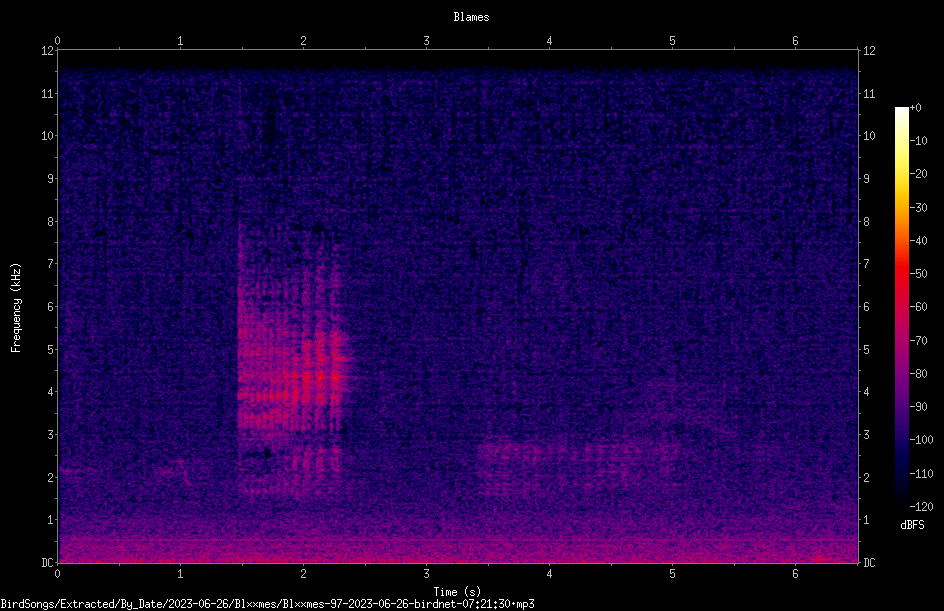The width and height of the screenshot is (944, 611).
Task: Click the "5" tick on the left frequency axis
Action: (x=50, y=349)
